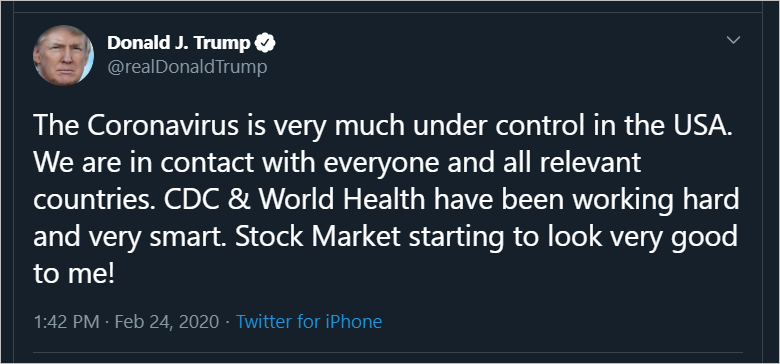Click the word Coronavirus in the tweet
The height and width of the screenshot is (364, 780).
[163, 126]
